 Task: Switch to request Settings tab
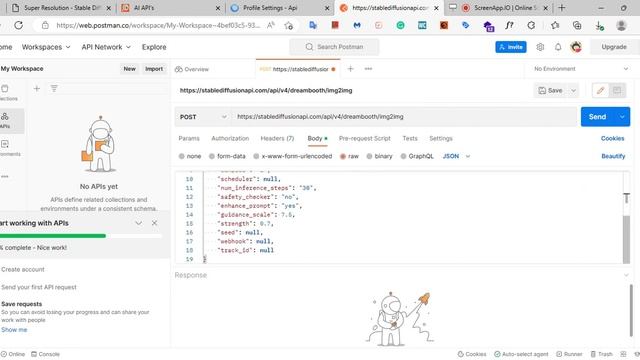(441, 138)
